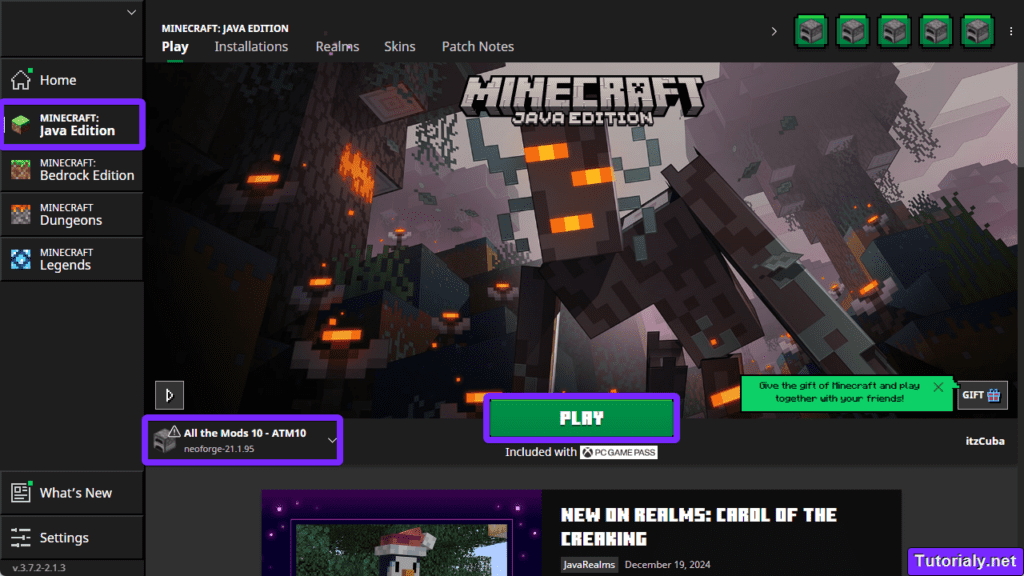This screenshot has height=576, width=1024.
Task: Click the third furnace quick-launch icon
Action: tap(894, 31)
